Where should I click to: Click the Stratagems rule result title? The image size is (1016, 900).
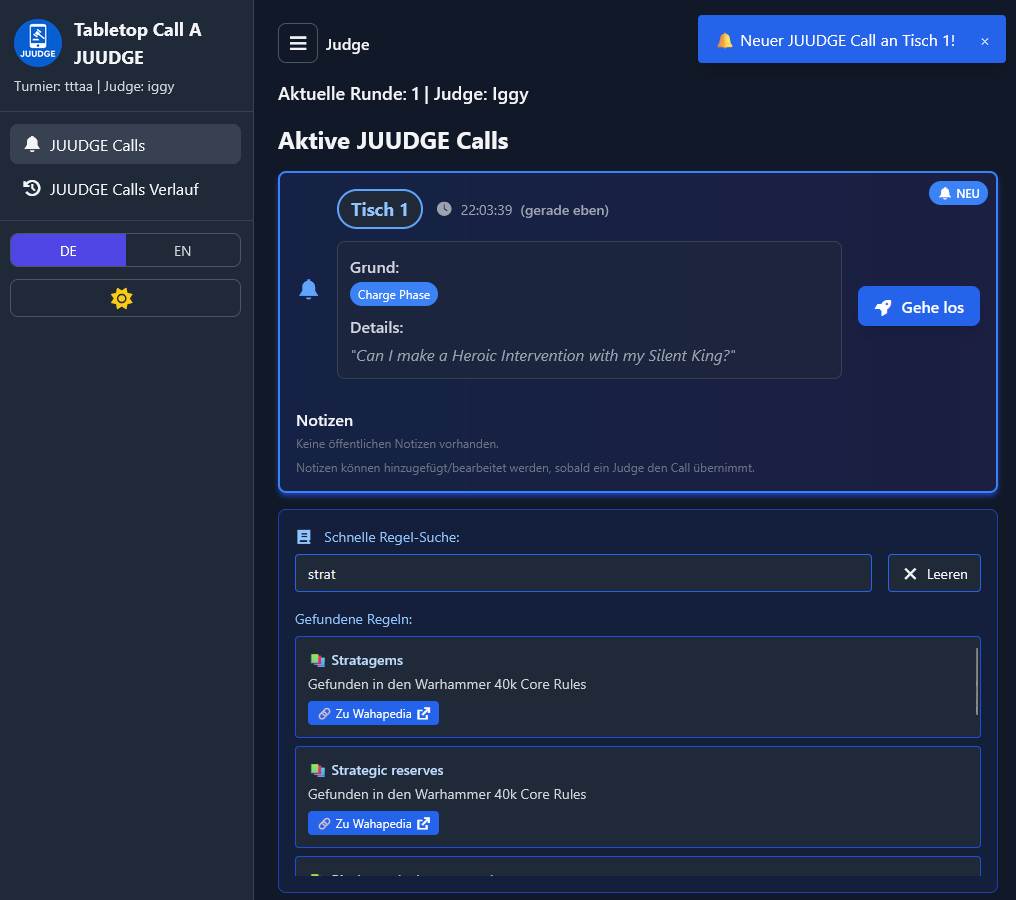367,660
